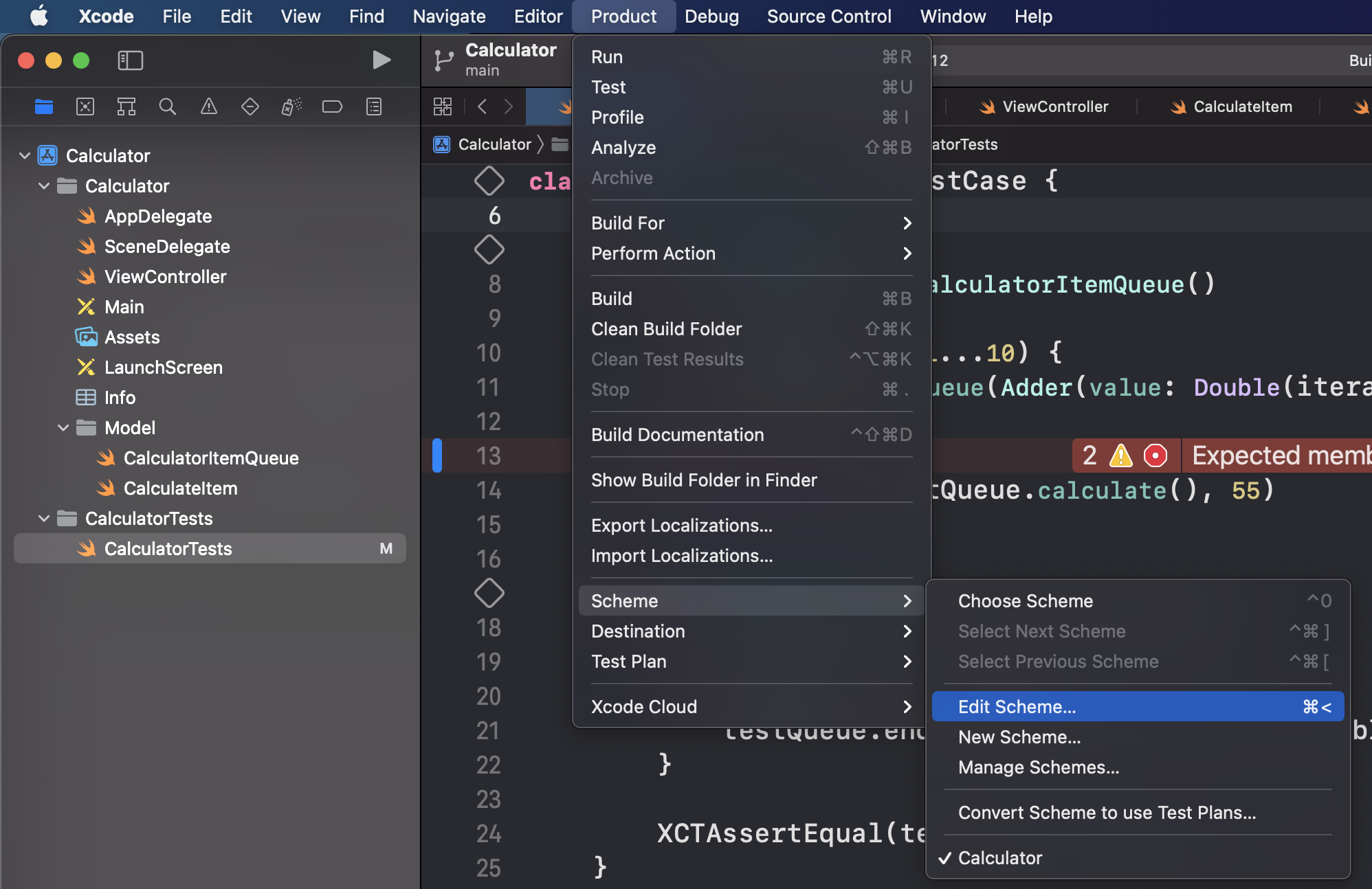Choose Edit Scheme… from submenu
This screenshot has width=1372, height=889.
coord(1138,707)
